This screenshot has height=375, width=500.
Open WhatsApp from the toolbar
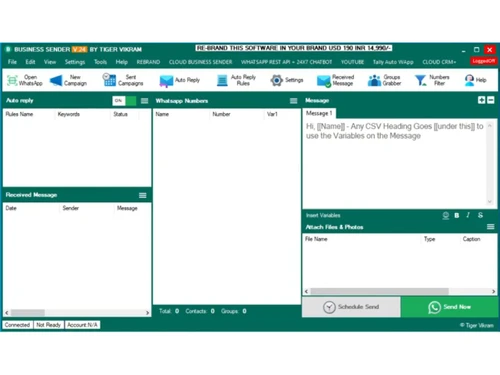[25, 80]
